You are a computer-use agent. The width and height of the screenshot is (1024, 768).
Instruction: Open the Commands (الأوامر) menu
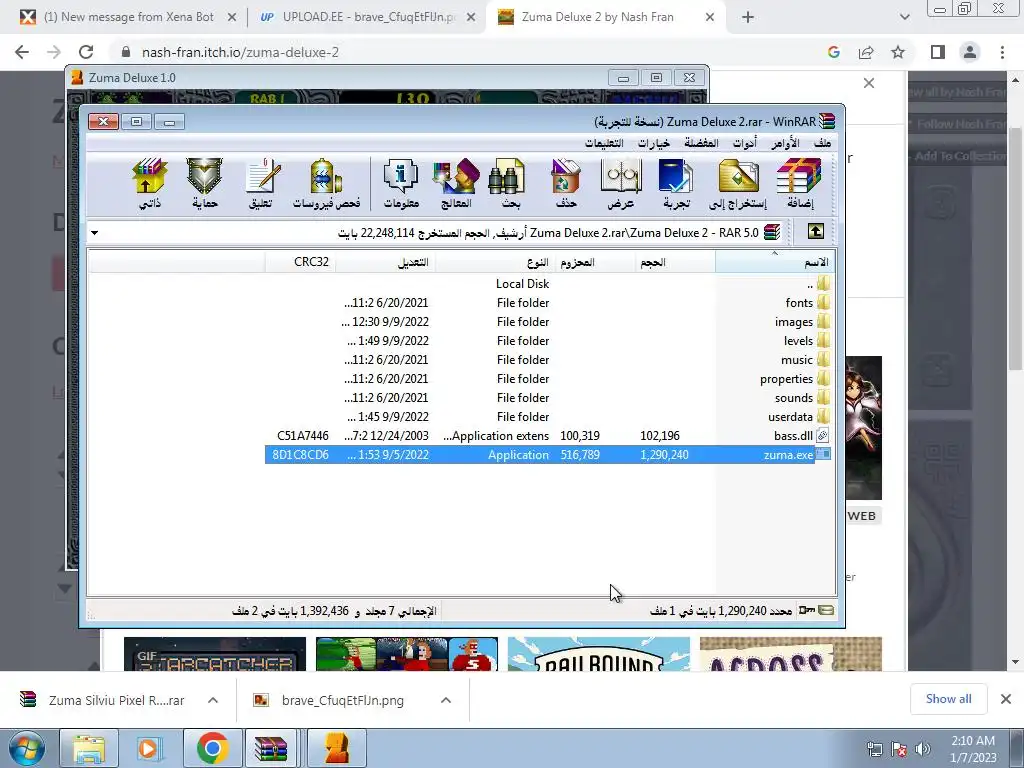(x=784, y=143)
